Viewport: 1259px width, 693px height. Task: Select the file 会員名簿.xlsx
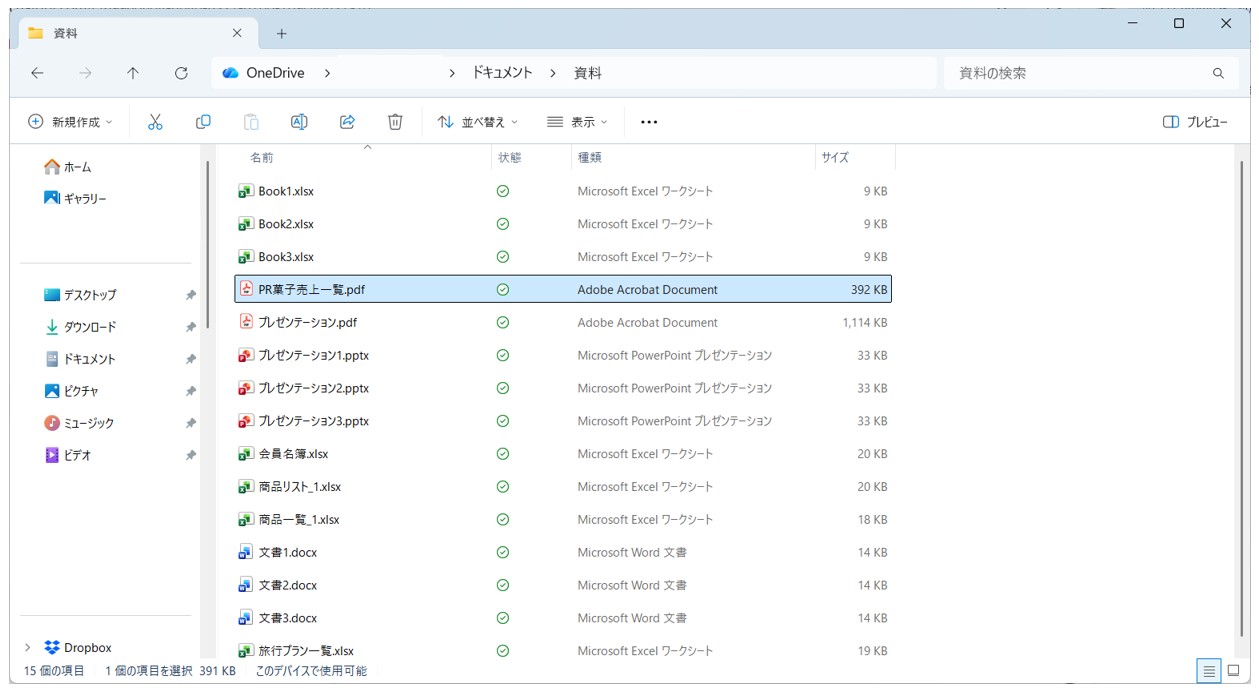tap(293, 454)
